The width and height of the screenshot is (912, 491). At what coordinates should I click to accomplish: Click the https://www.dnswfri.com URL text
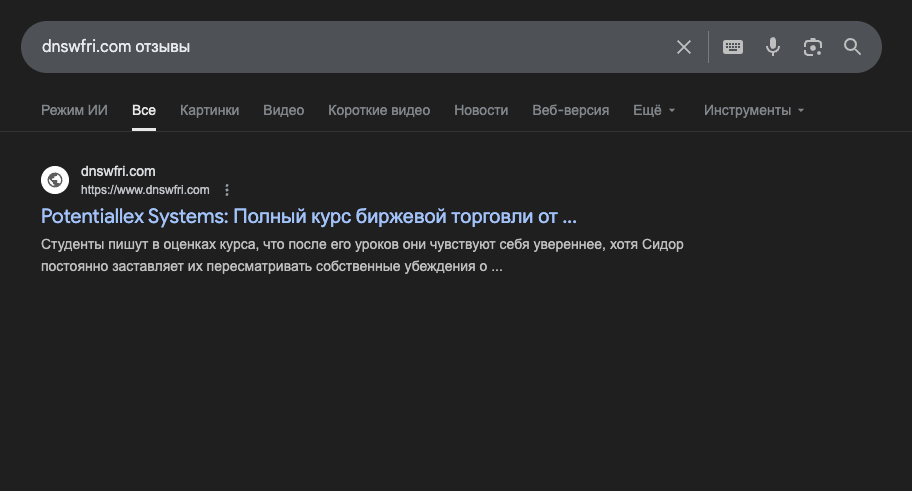[x=145, y=190]
